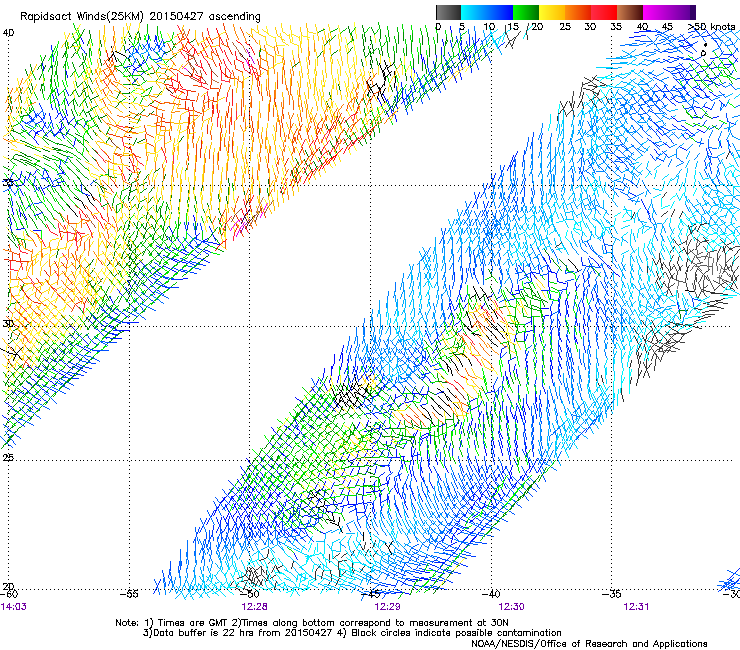Click the -35 longitude axis label
740x650 pixels.
[x=612, y=594]
